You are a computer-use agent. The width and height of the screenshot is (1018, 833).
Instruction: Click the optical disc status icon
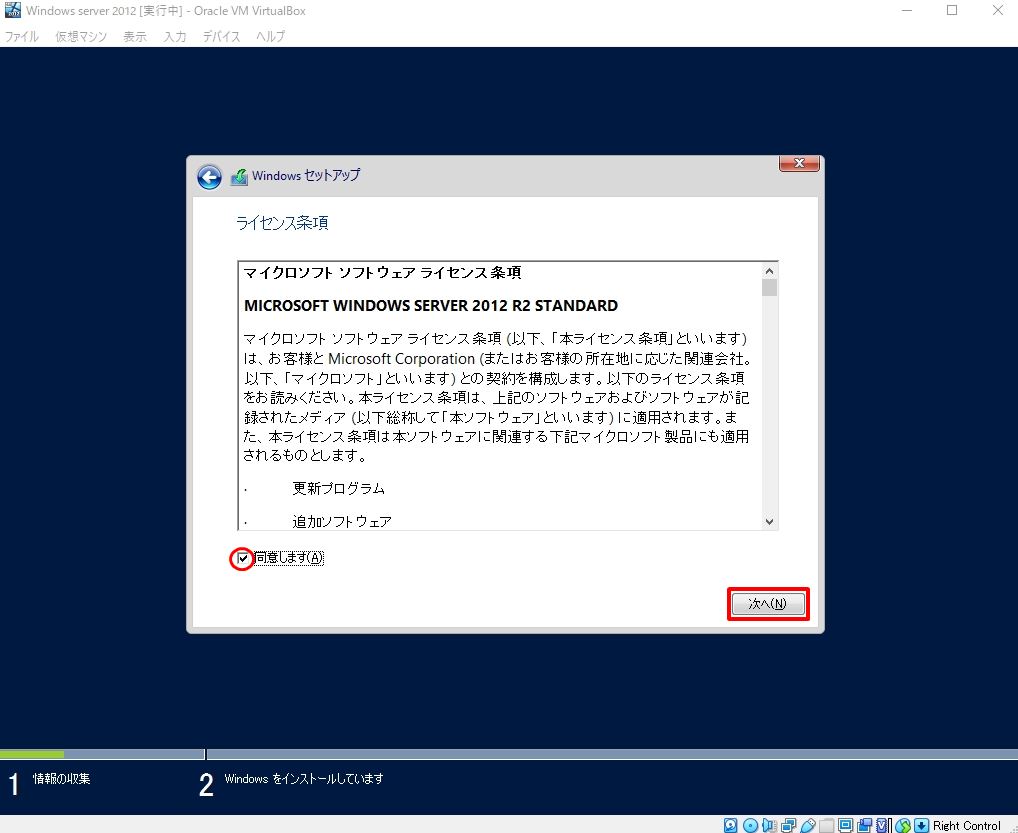(751, 825)
